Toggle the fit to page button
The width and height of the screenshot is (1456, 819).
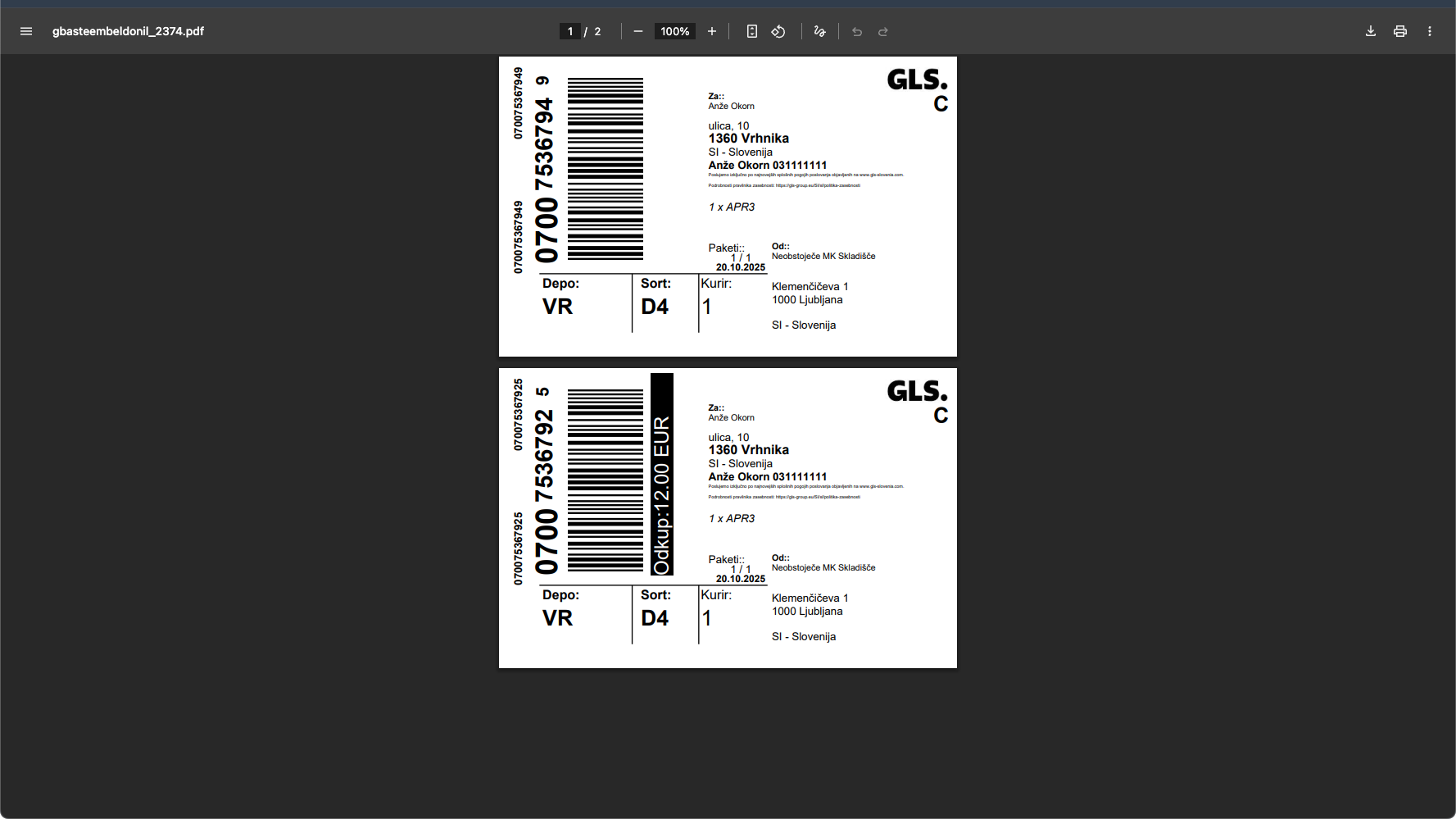pyautogui.click(x=751, y=31)
